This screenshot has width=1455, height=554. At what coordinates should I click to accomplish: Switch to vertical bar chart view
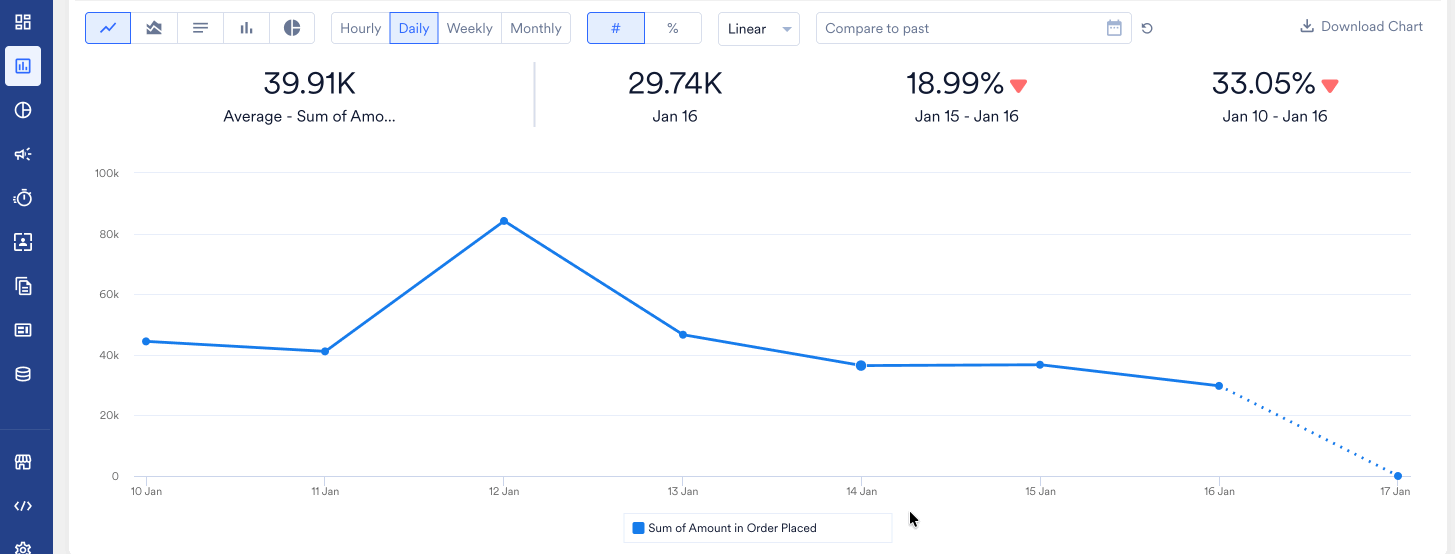click(x=246, y=28)
